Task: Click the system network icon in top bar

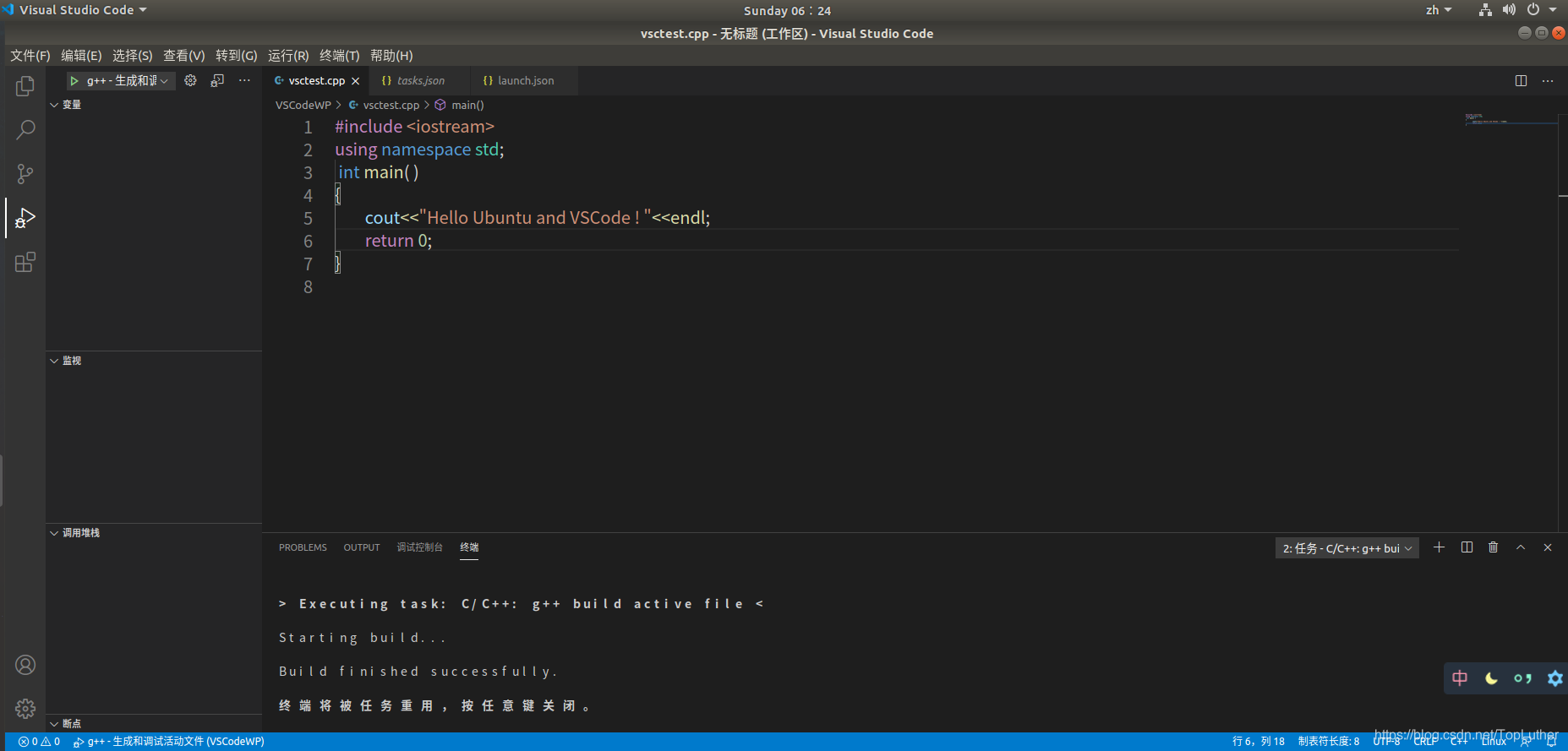Action: 1485,10
